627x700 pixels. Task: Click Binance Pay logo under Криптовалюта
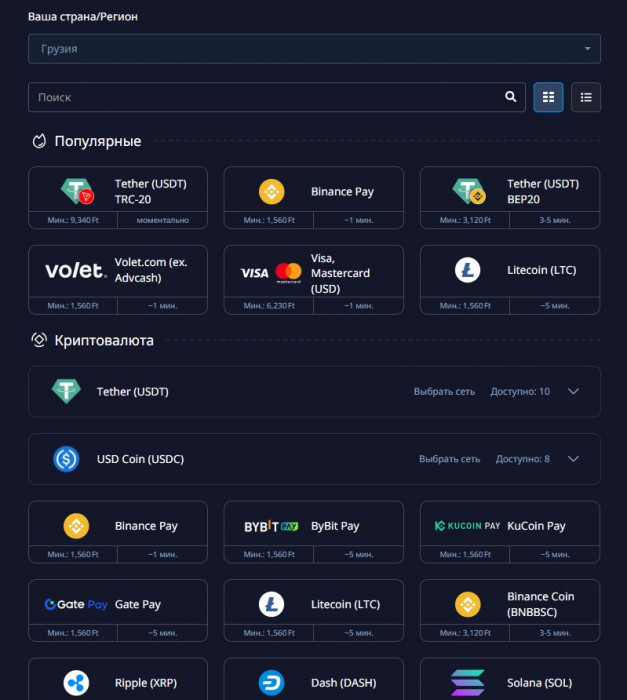pos(76,526)
